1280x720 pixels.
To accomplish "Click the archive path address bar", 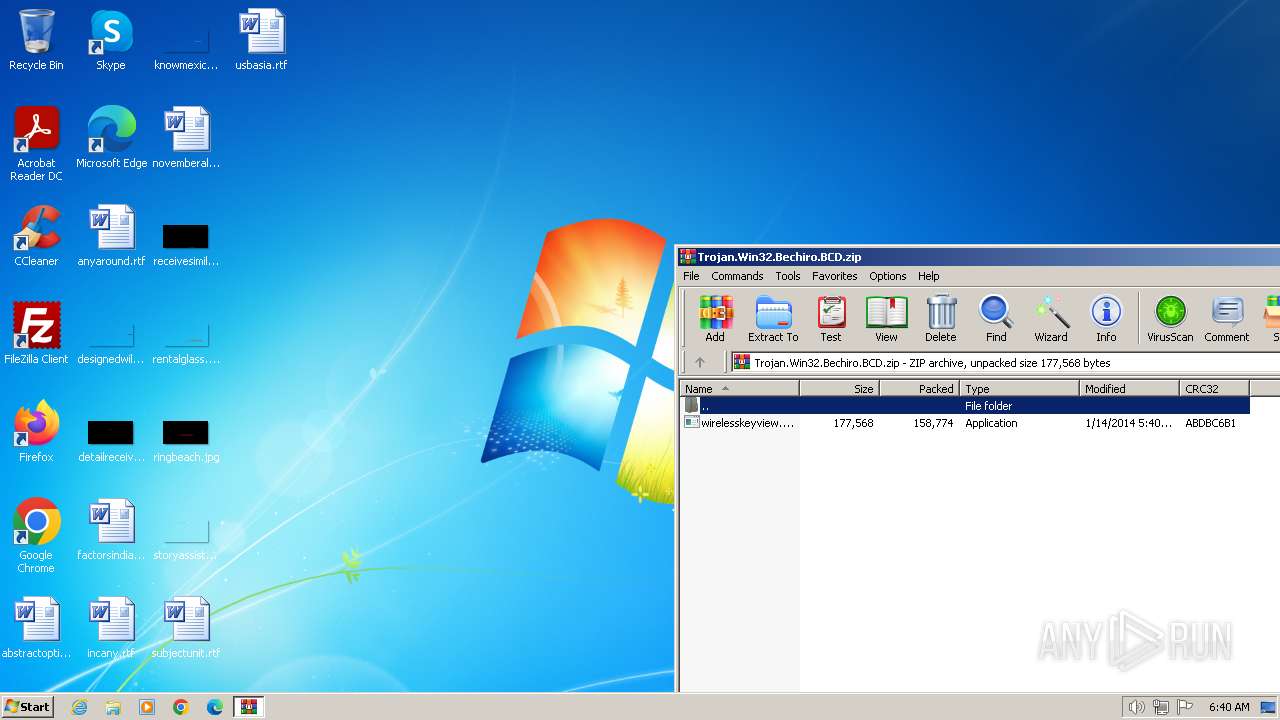I will point(1005,363).
